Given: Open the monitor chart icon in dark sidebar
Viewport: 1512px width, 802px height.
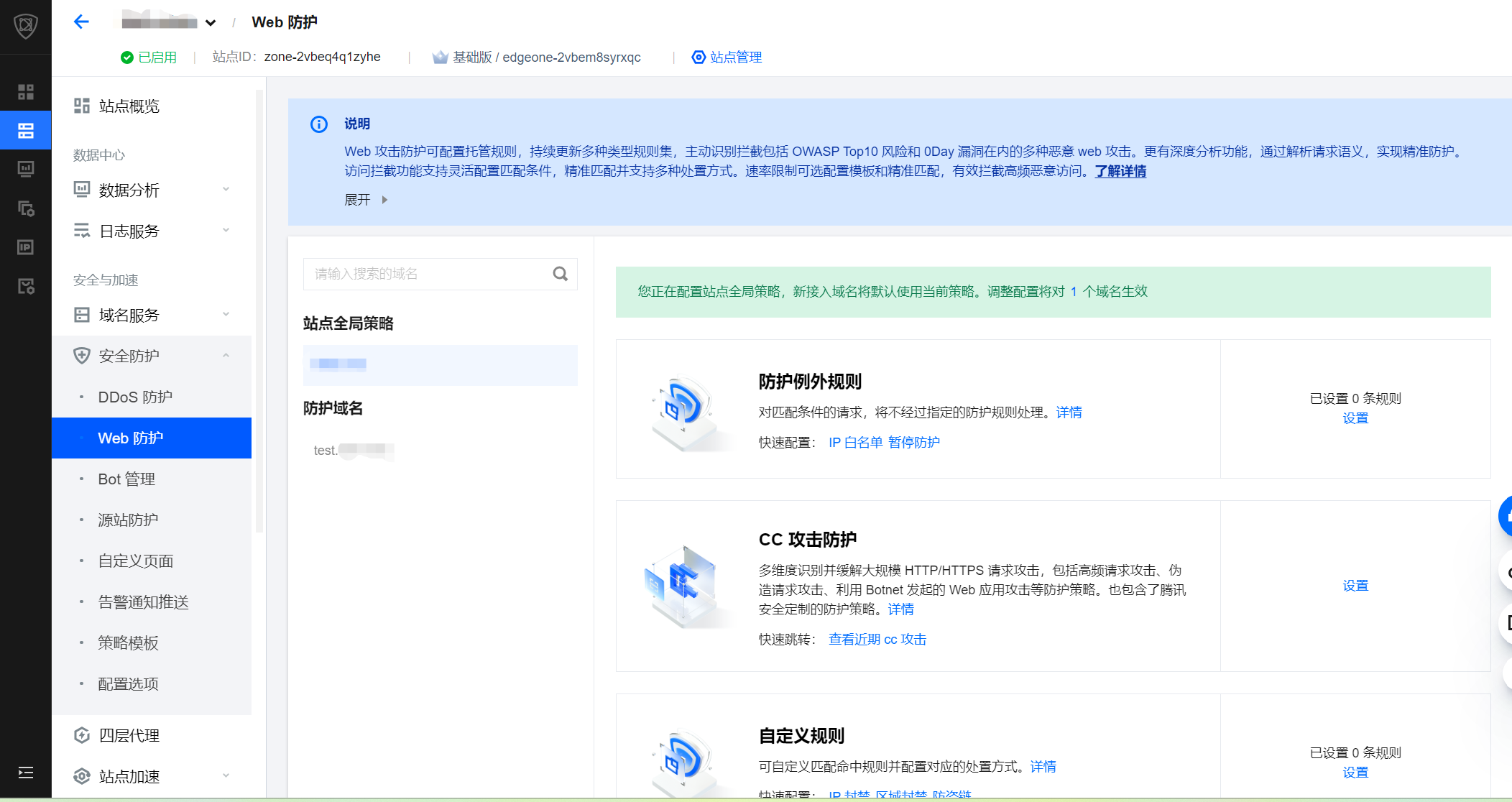Looking at the screenshot, I should pyautogui.click(x=26, y=169).
